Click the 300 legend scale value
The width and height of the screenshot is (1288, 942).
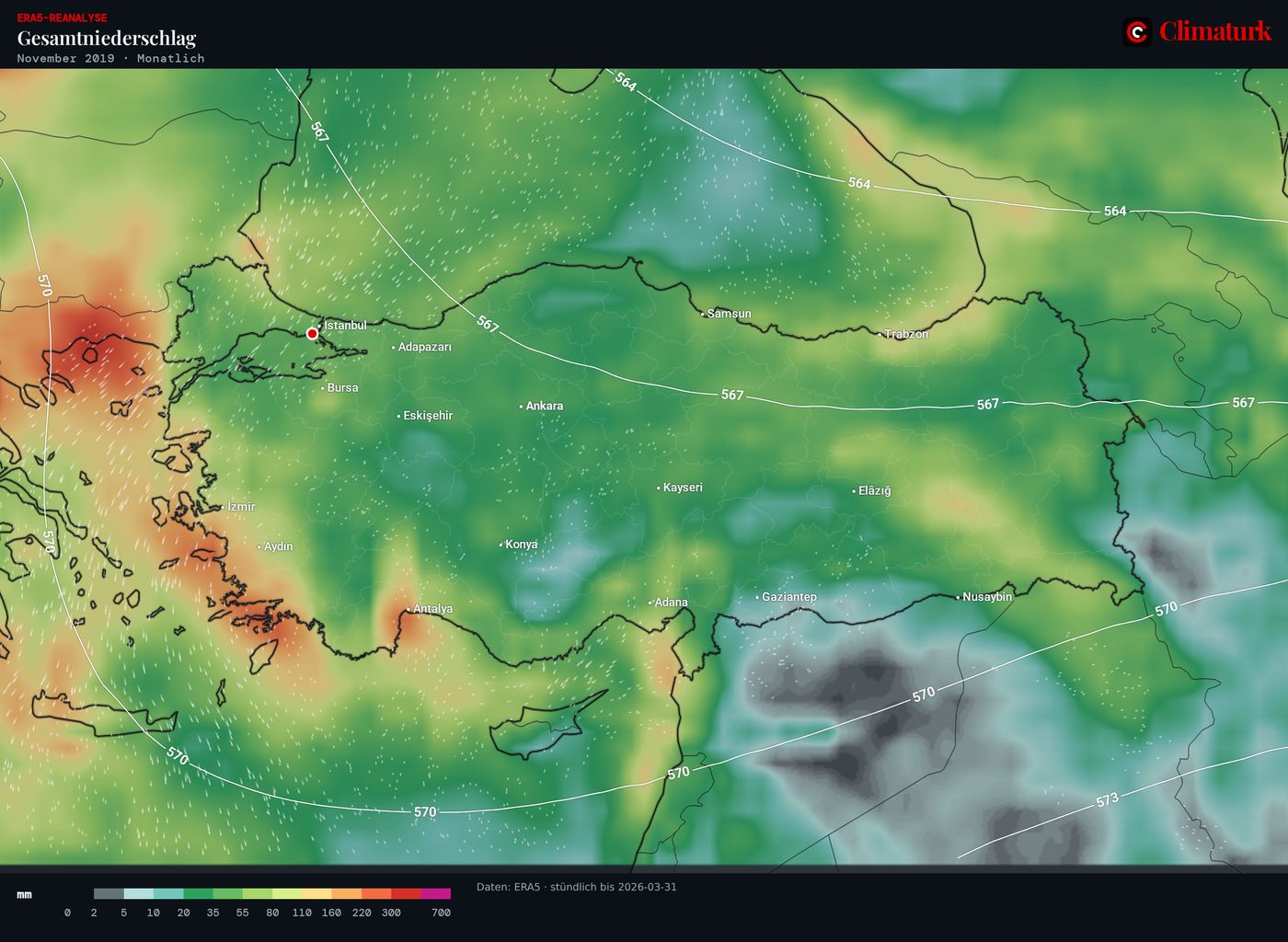point(391,913)
